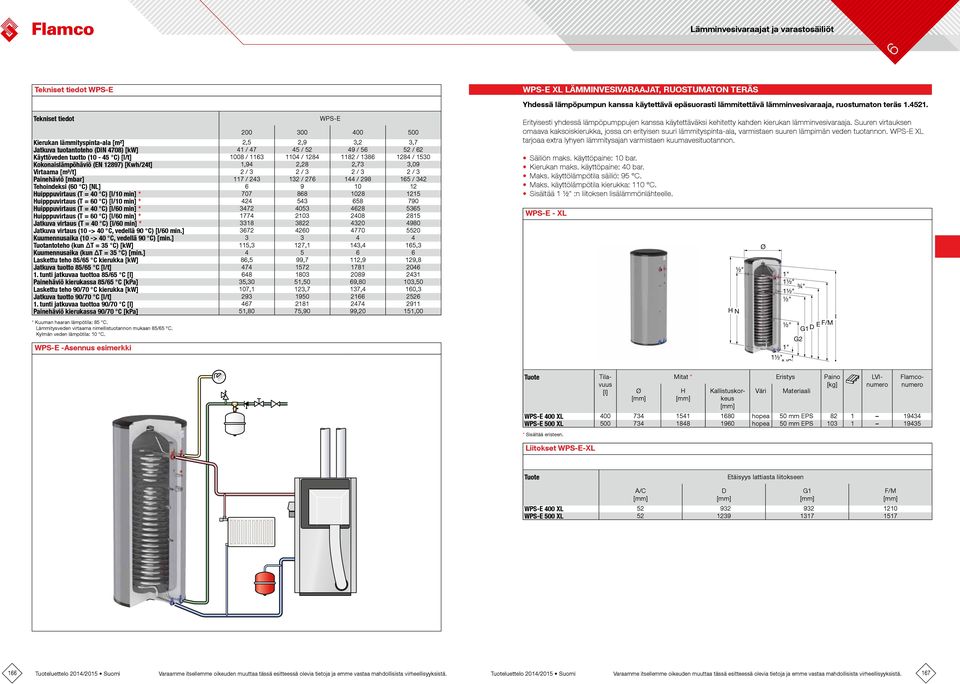Click the bold 'Yhdessä lämpöpumpun kanssa käytettävä' subtitle

tap(726, 105)
